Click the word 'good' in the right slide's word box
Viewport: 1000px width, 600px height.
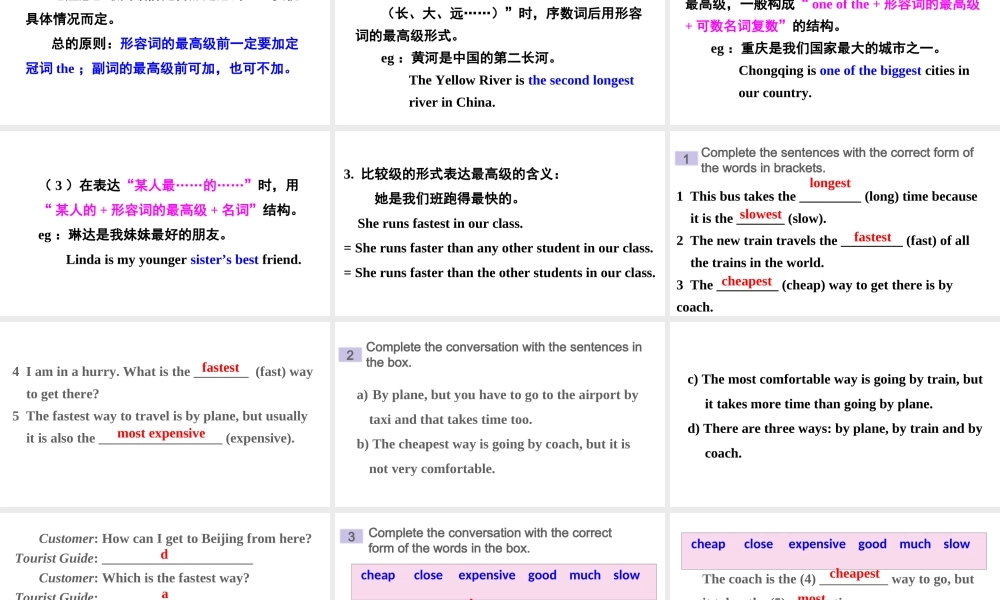872,544
